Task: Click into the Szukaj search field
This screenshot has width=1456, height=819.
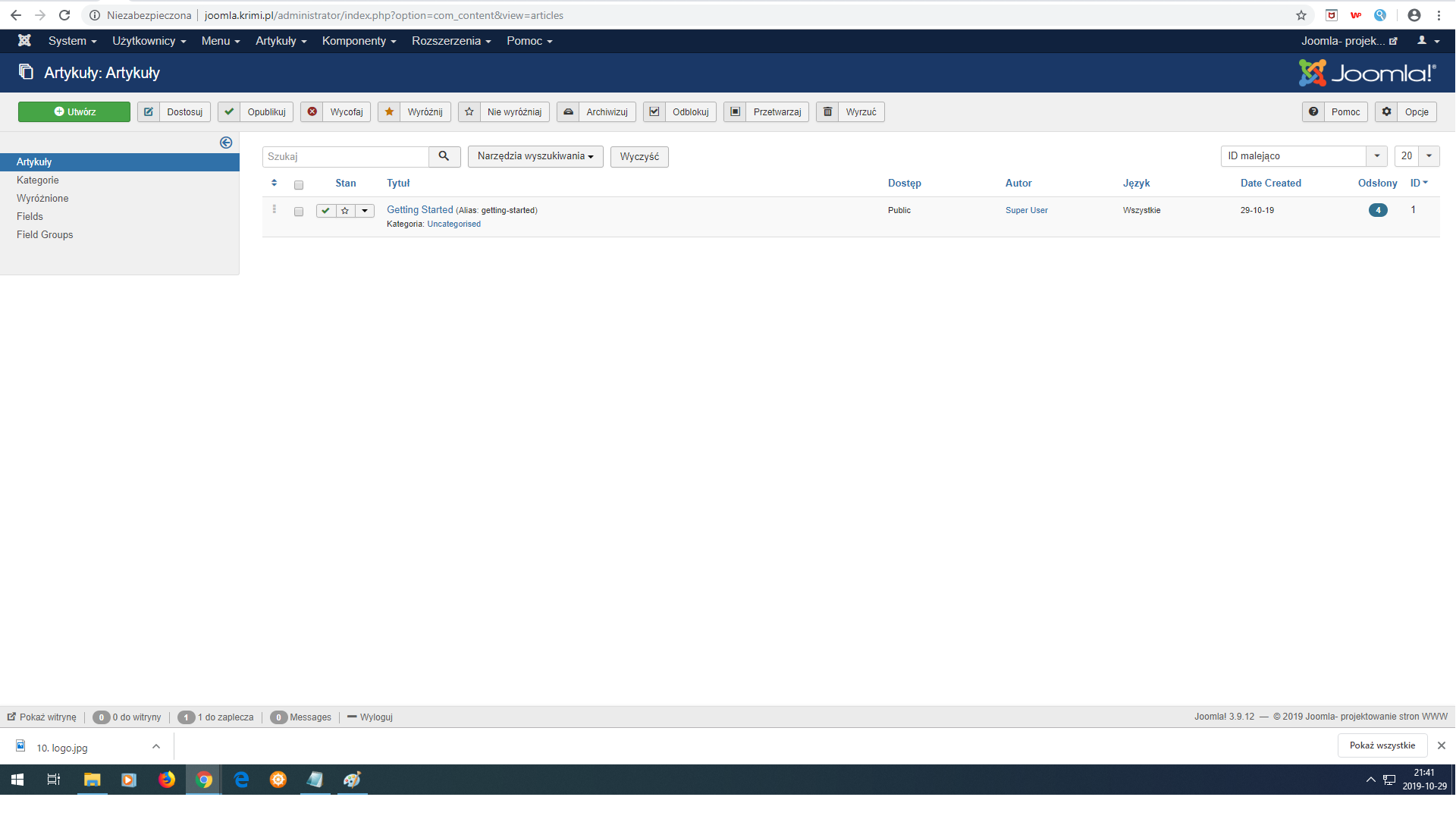Action: pyautogui.click(x=346, y=156)
